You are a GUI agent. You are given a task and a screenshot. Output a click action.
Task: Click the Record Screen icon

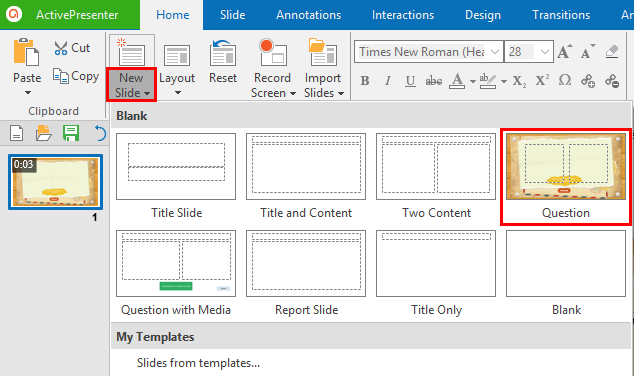coord(273,52)
